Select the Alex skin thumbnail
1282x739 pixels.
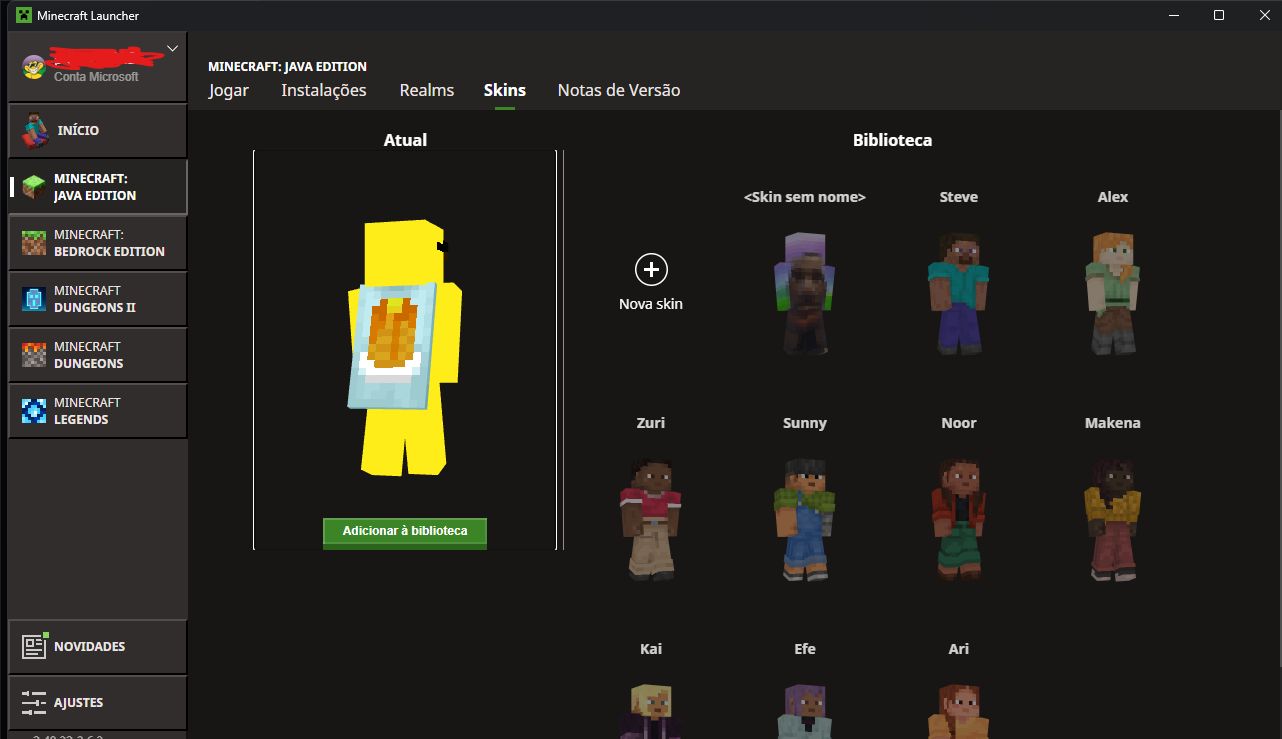(x=1113, y=292)
